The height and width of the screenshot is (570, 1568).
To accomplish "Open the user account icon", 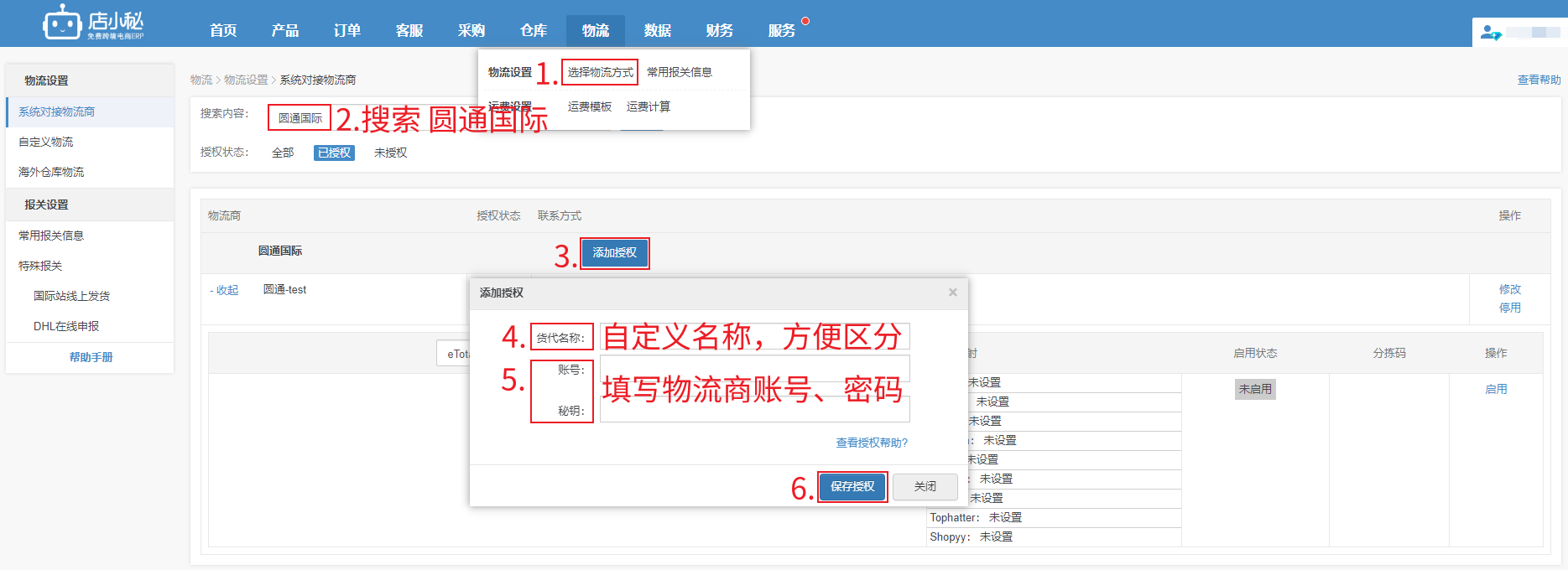I will [x=1490, y=32].
